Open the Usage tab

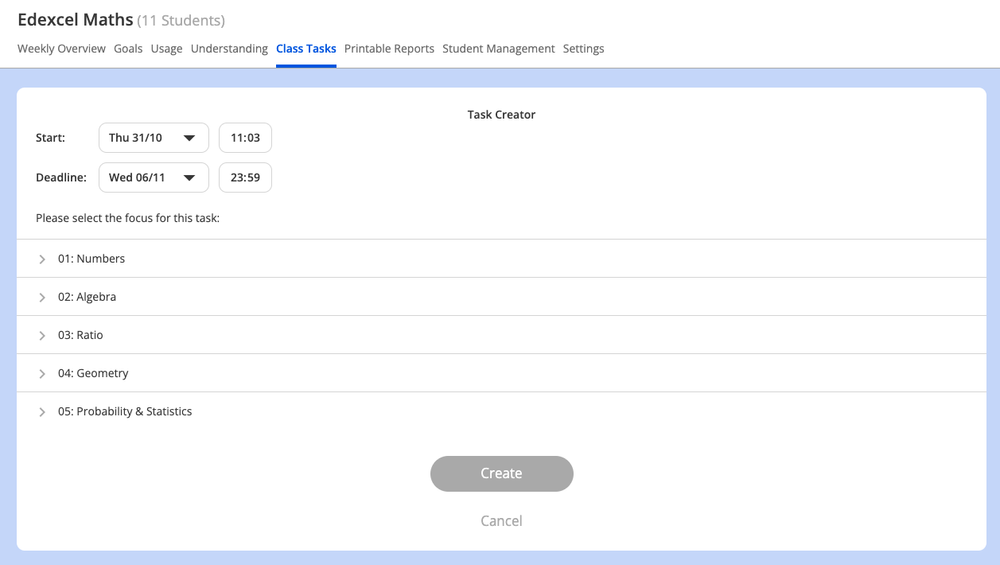coord(166,48)
